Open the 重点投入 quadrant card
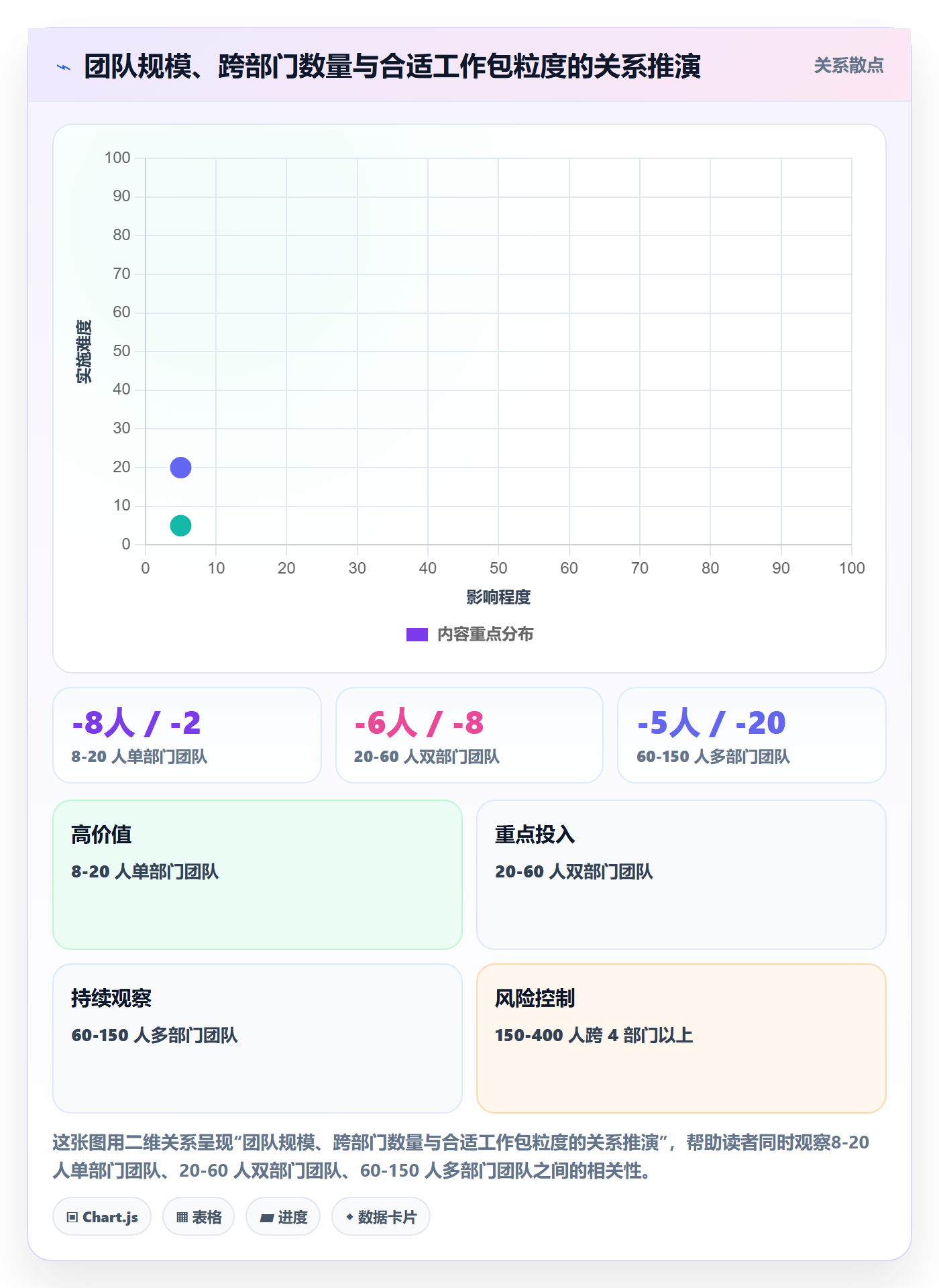This screenshot has height=1288, width=939. [x=681, y=875]
